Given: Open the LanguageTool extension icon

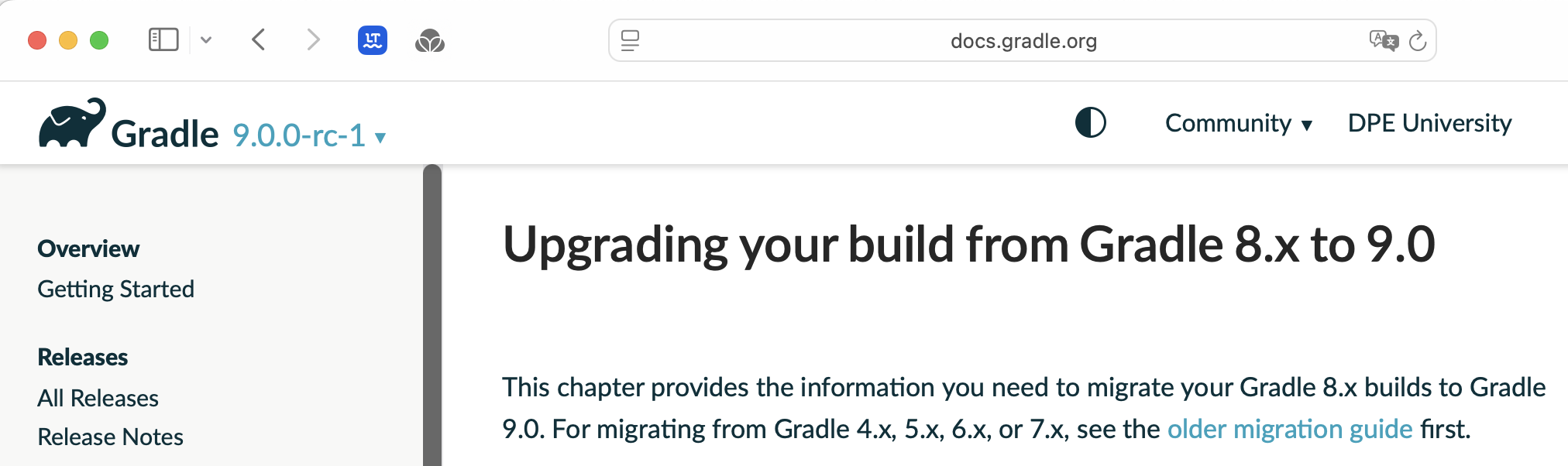Looking at the screenshot, I should click(373, 40).
